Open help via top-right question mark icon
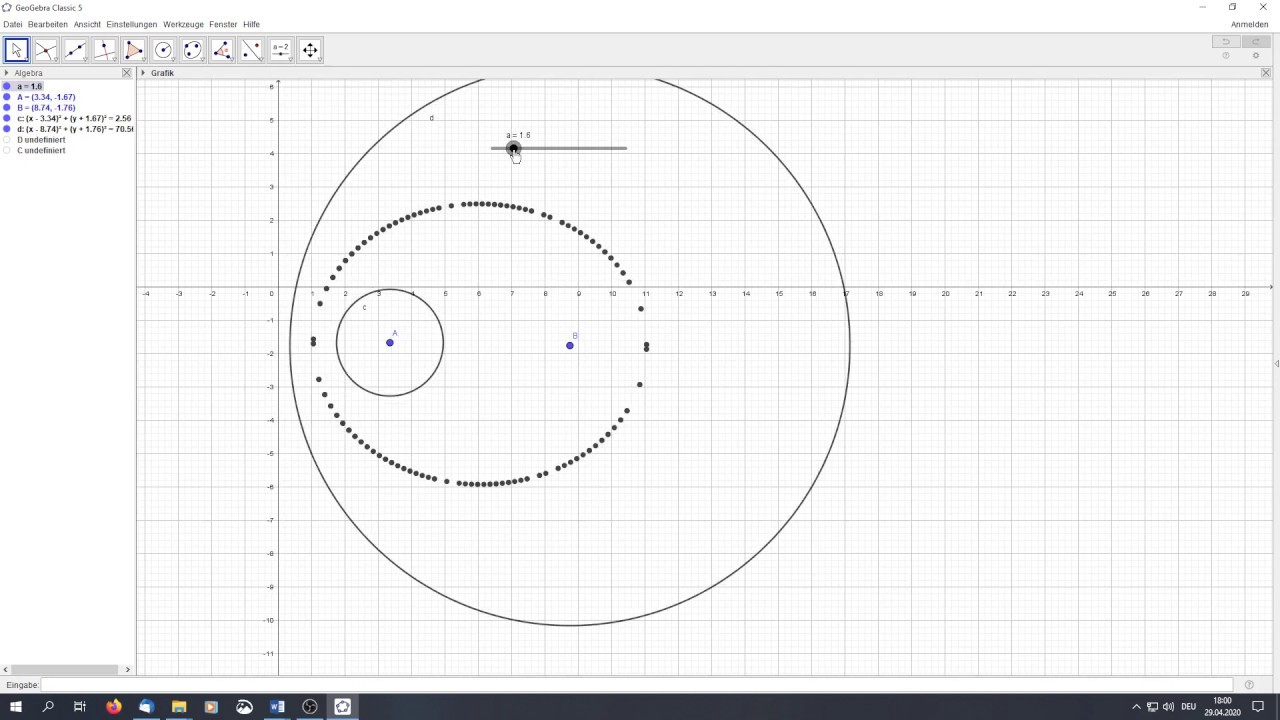 click(1226, 56)
